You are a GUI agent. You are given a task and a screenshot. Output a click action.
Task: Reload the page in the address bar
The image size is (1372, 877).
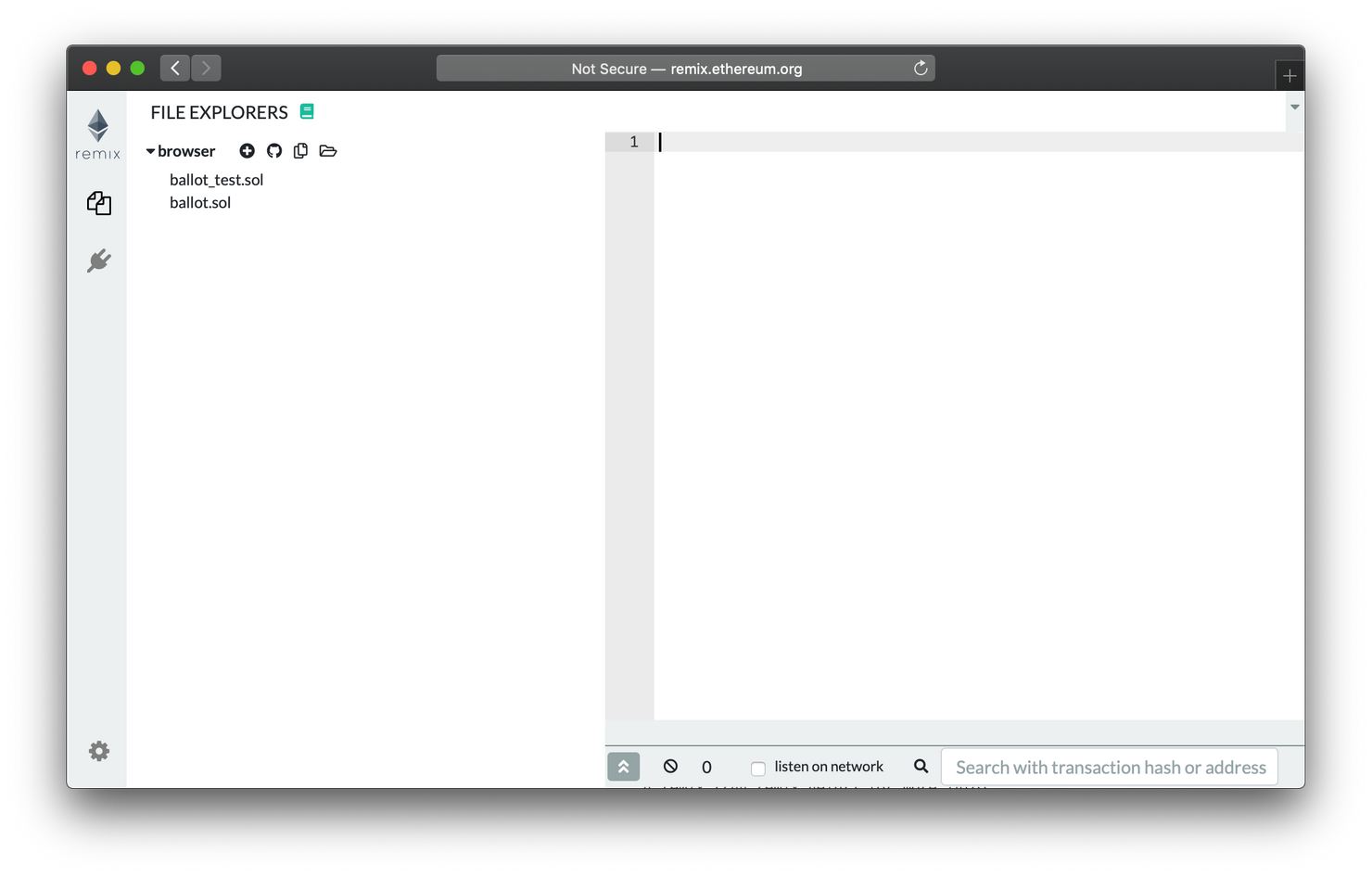921,69
